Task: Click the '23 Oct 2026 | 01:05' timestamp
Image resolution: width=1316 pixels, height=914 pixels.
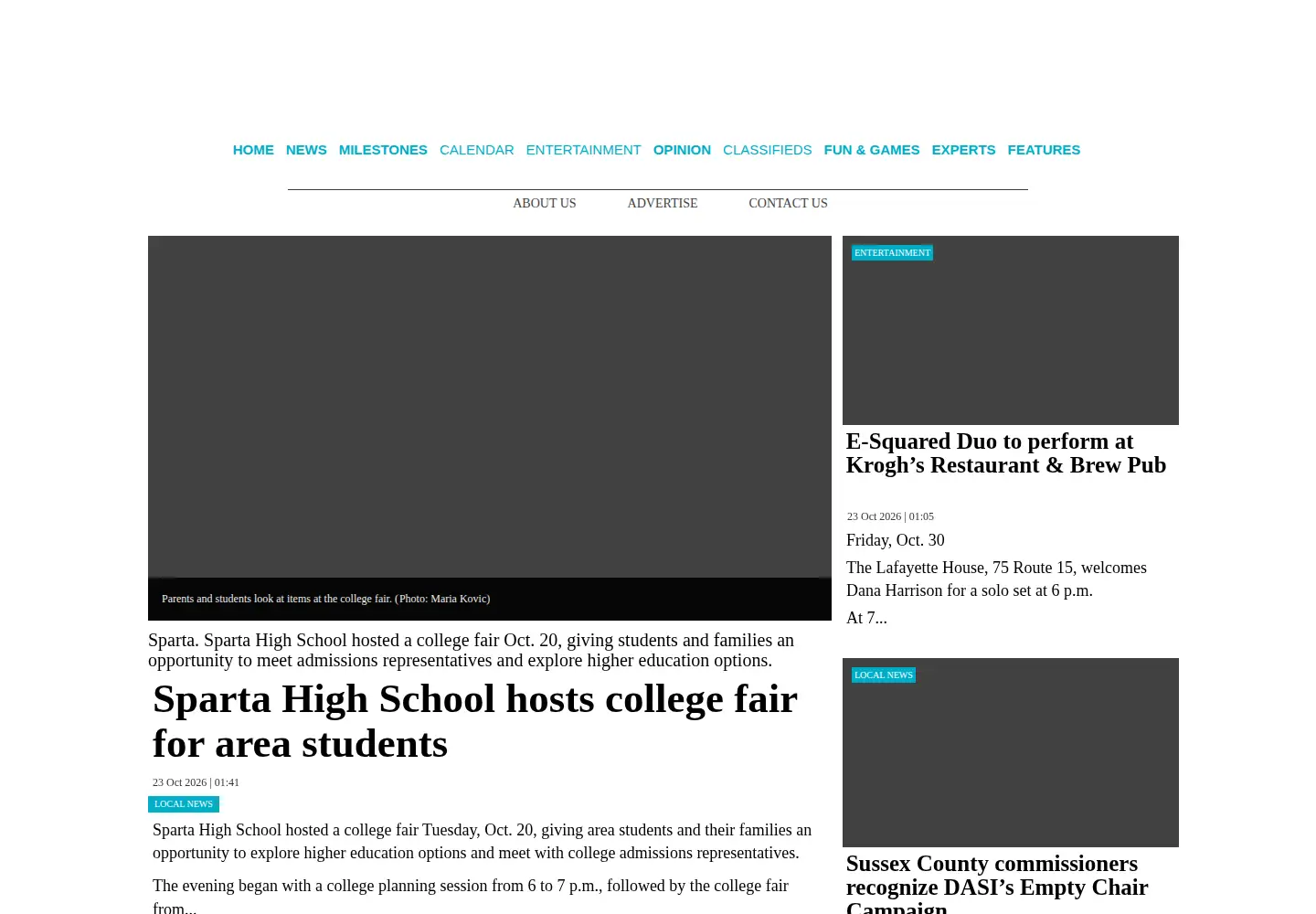Action: coord(890,516)
